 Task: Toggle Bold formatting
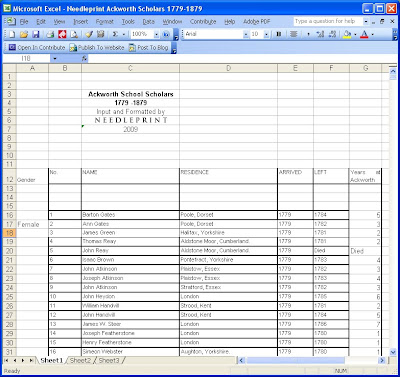279,34
